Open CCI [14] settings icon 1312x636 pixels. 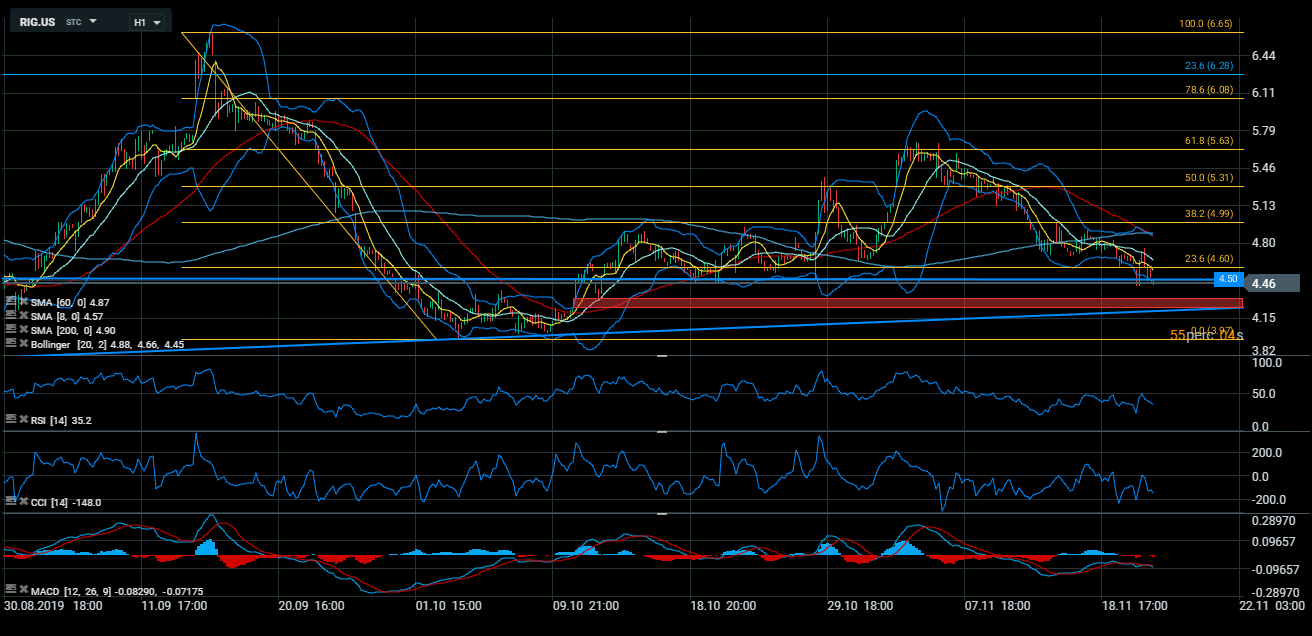(x=11, y=502)
